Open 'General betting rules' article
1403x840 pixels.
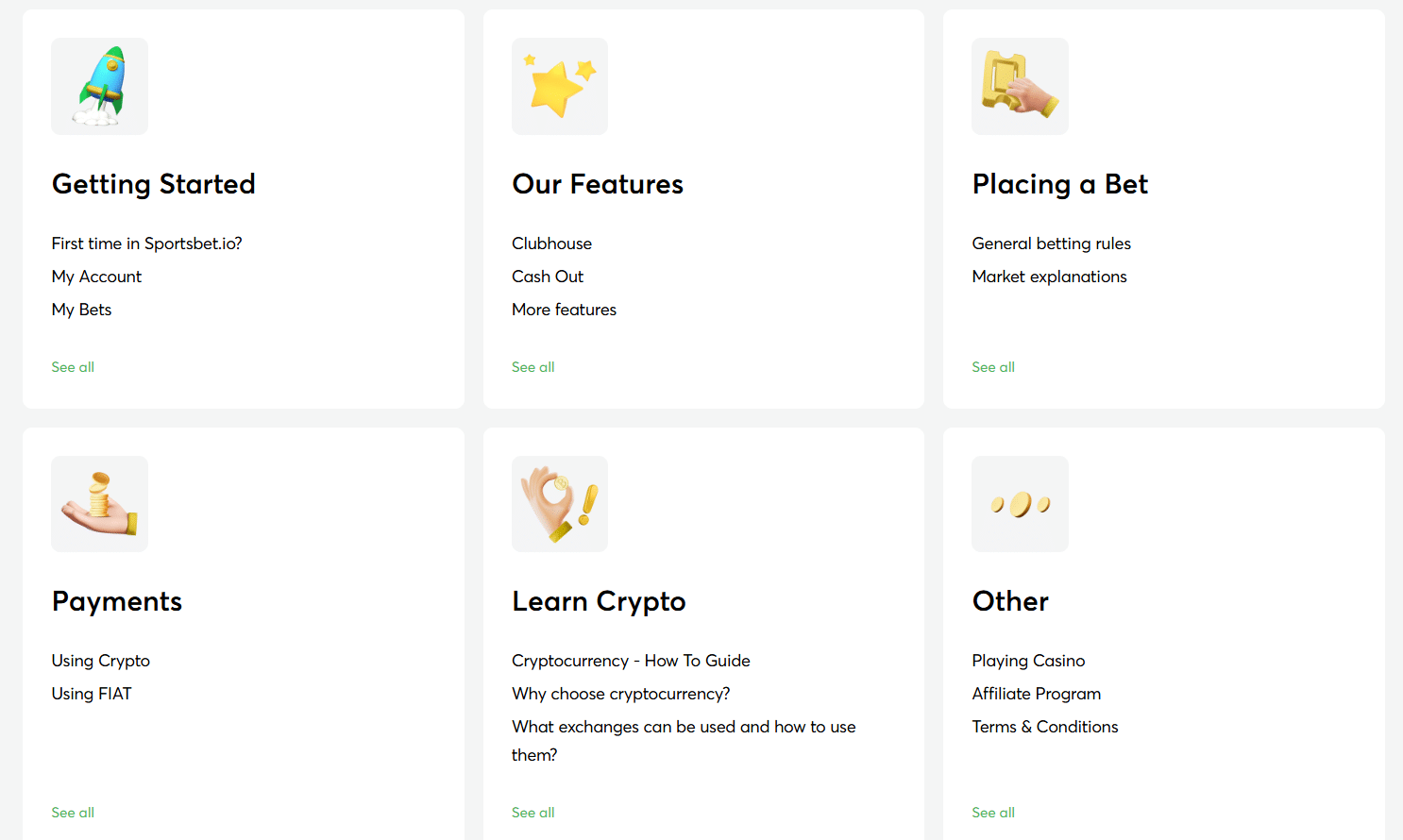click(1051, 244)
